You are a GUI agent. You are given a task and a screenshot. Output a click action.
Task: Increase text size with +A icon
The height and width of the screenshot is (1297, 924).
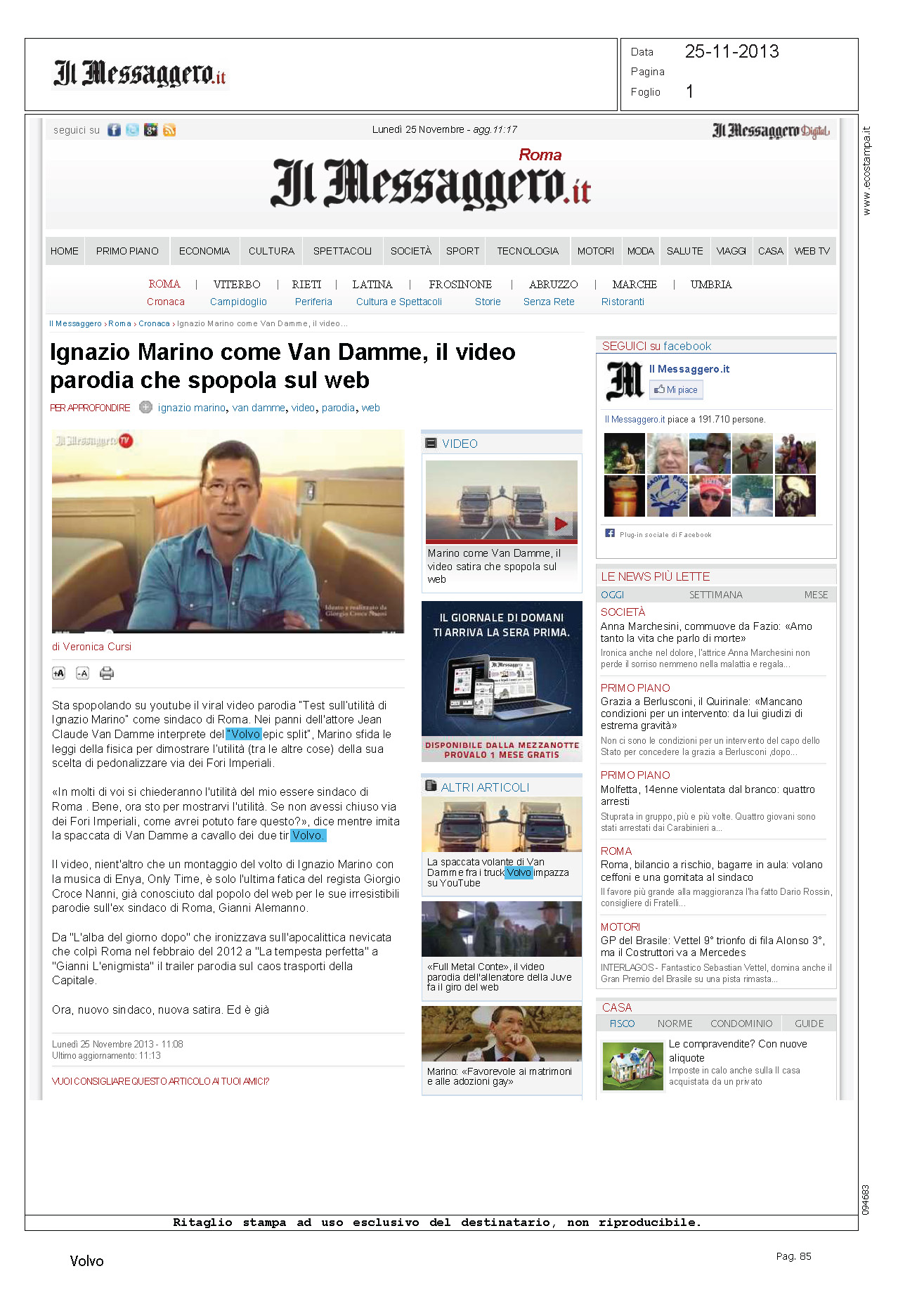tap(59, 673)
